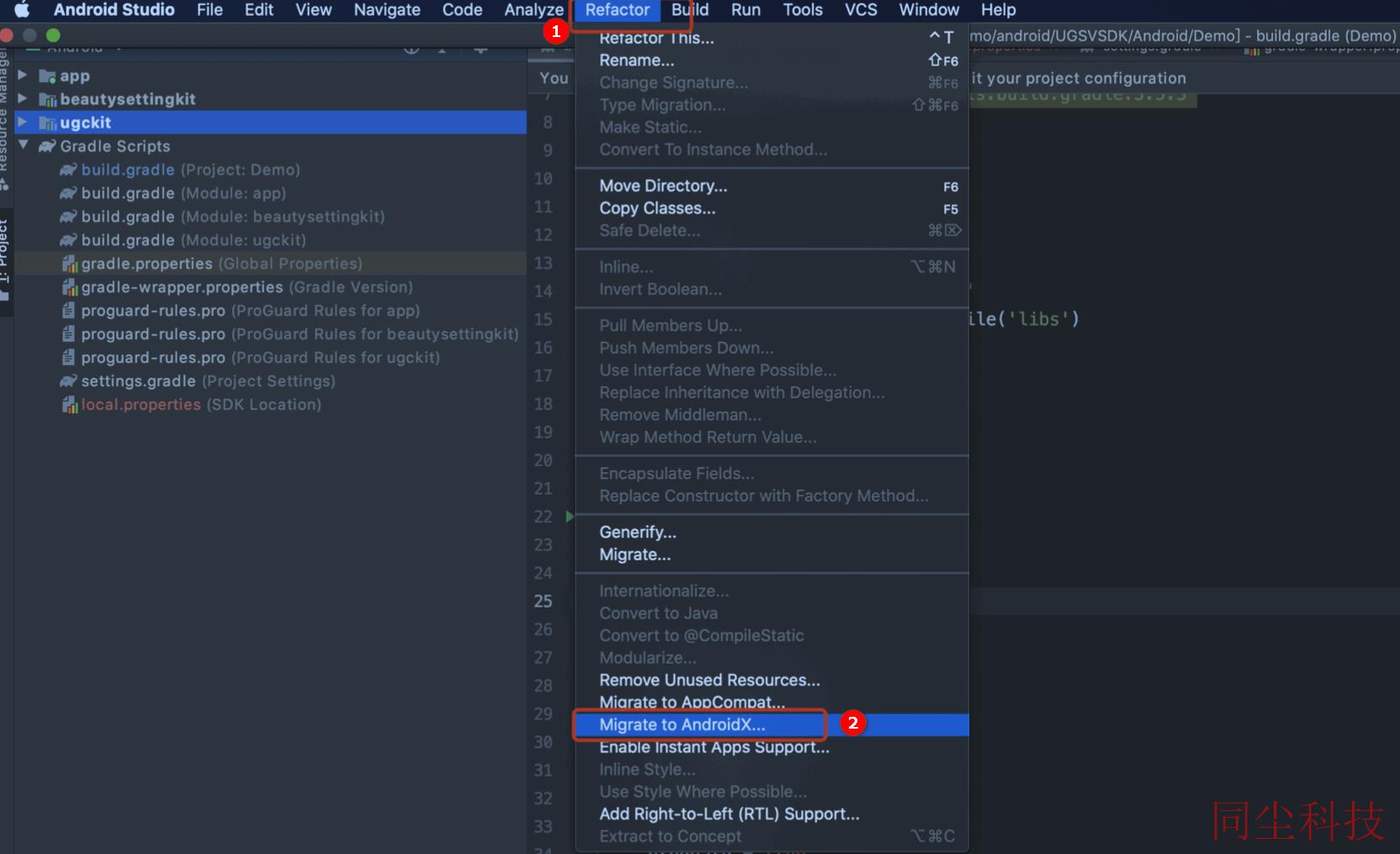The image size is (1400, 854).
Task: Select Enable Instant Apps Support...
Action: [772, 747]
